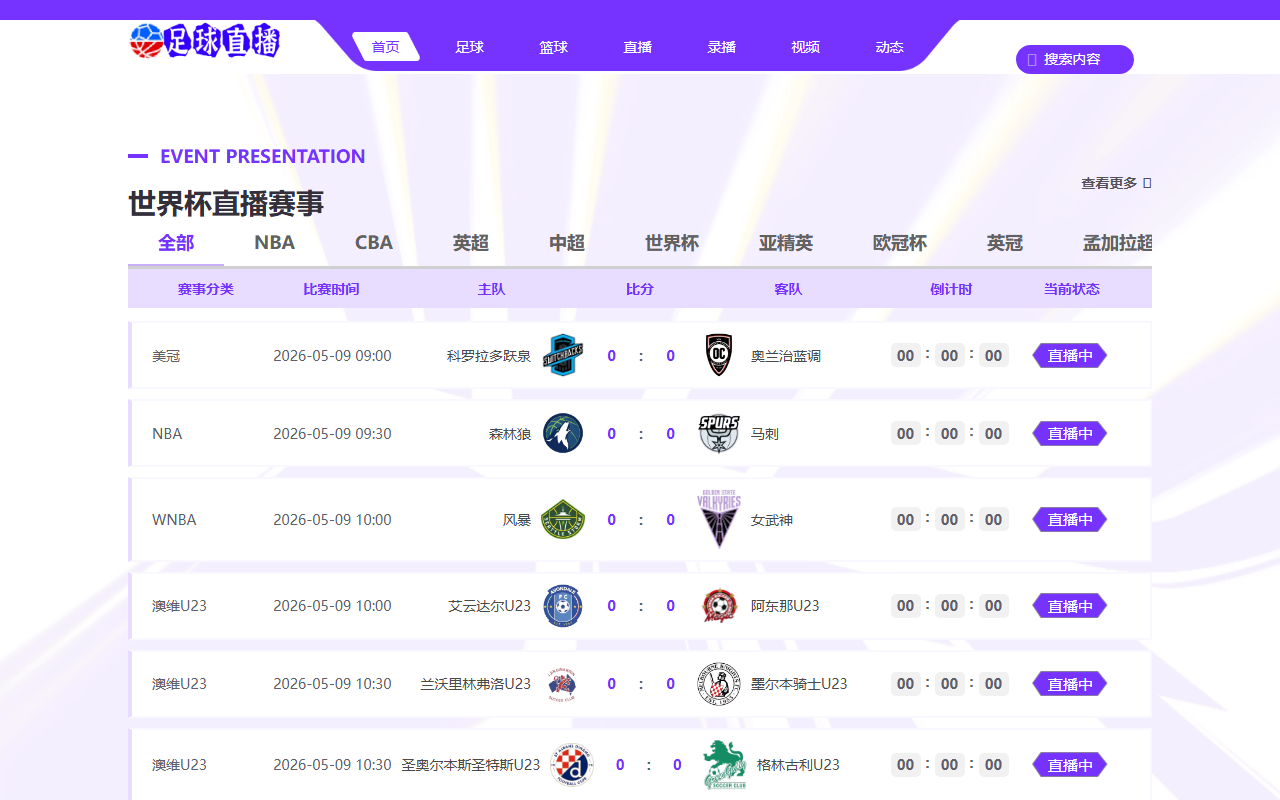Go to 首页 in navigation bar
This screenshot has height=800, width=1280.
(386, 47)
